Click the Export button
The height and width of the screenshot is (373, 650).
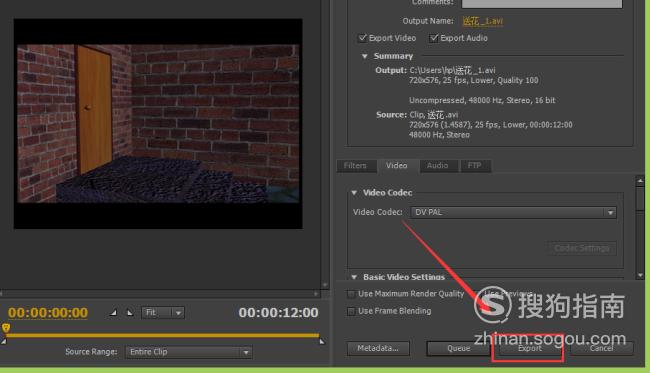coord(530,349)
